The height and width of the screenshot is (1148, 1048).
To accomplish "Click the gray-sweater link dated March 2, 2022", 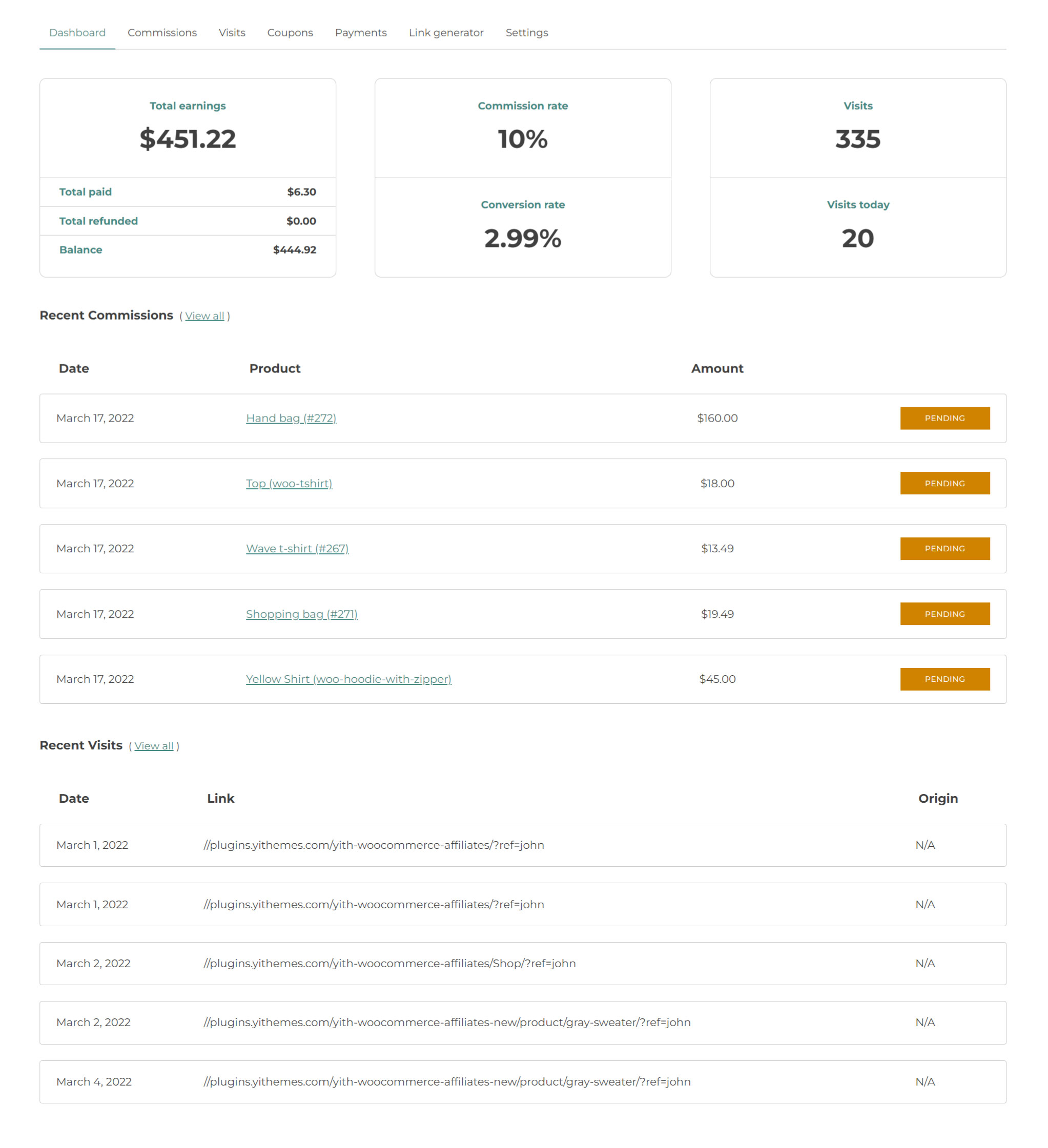I will coord(447,1022).
